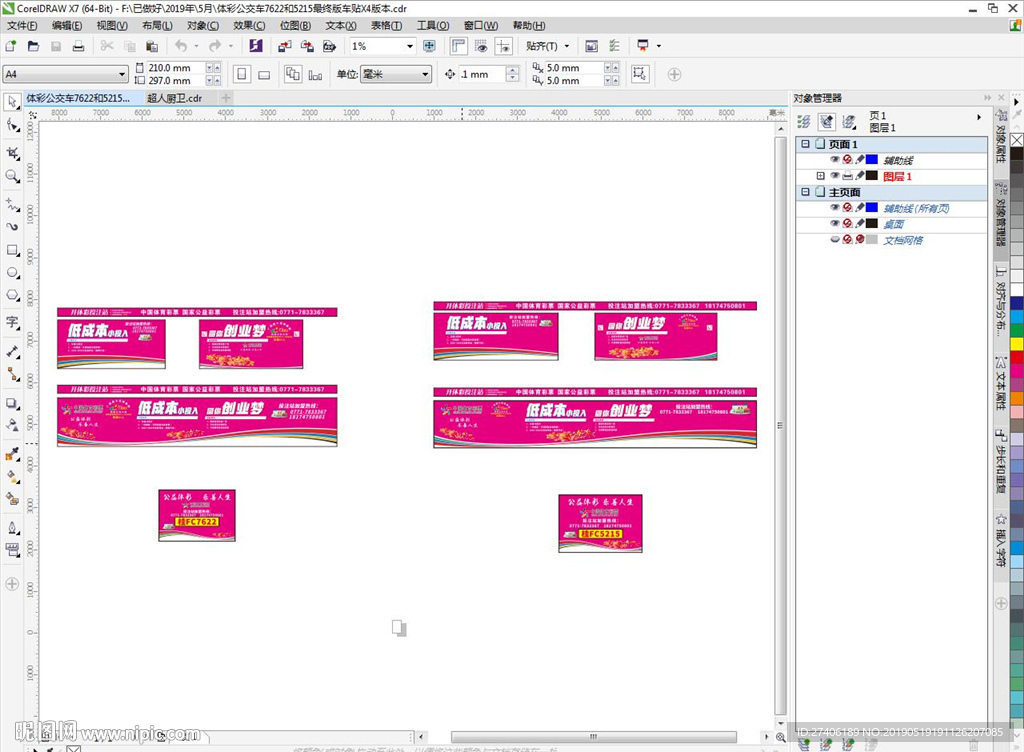The width and height of the screenshot is (1024, 752).
Task: Click the show object properties button in object manager
Action: pyautogui.click(x=804, y=121)
